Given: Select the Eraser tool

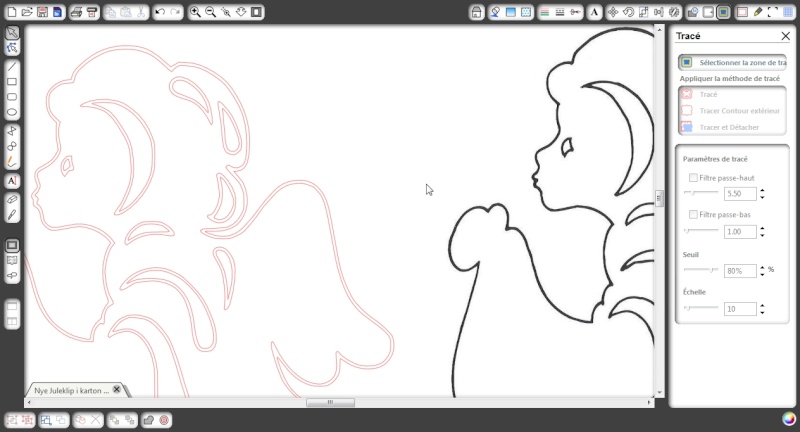Looking at the screenshot, I should point(12,199).
